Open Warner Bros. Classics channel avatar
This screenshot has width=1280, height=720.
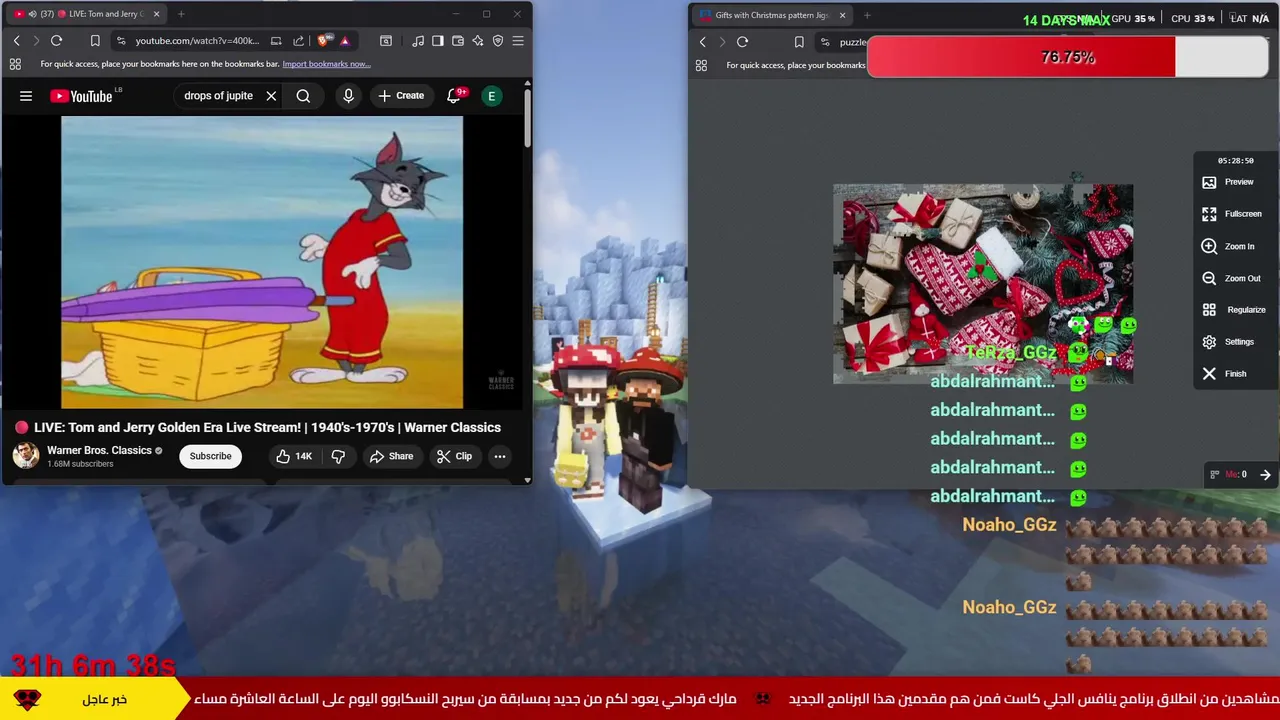click(x=26, y=456)
